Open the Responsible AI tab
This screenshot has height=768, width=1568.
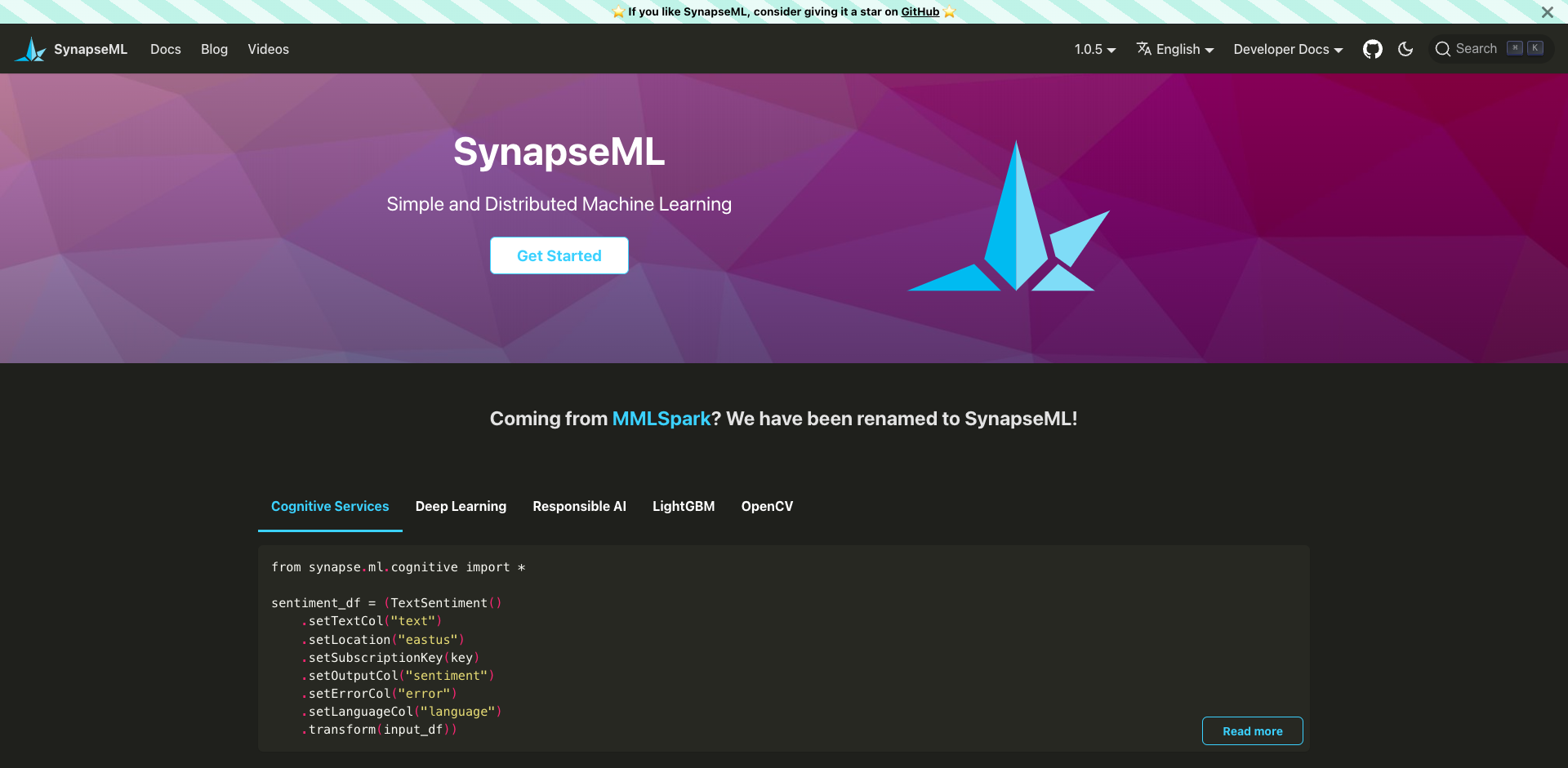pyautogui.click(x=580, y=506)
